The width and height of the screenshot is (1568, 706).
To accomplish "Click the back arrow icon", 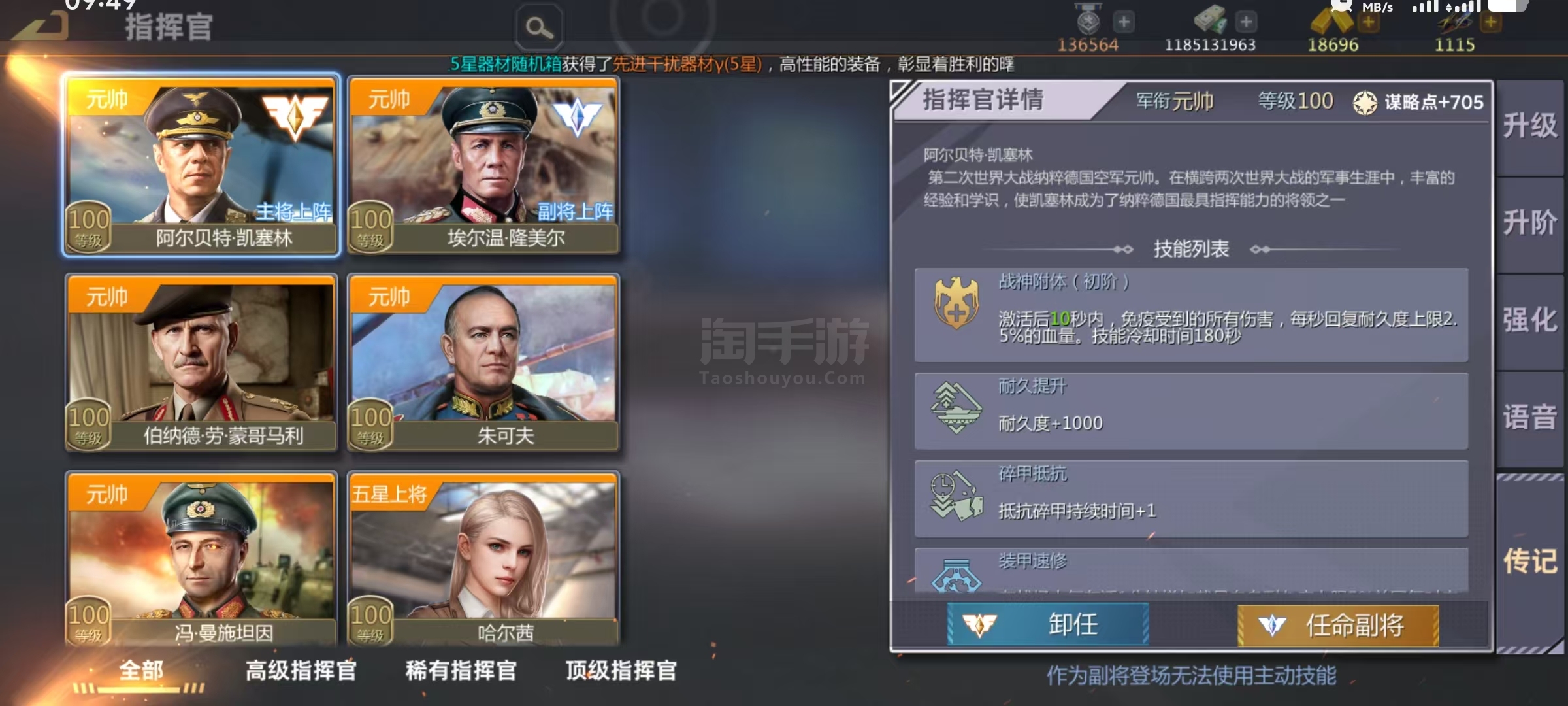I will pos(41,26).
